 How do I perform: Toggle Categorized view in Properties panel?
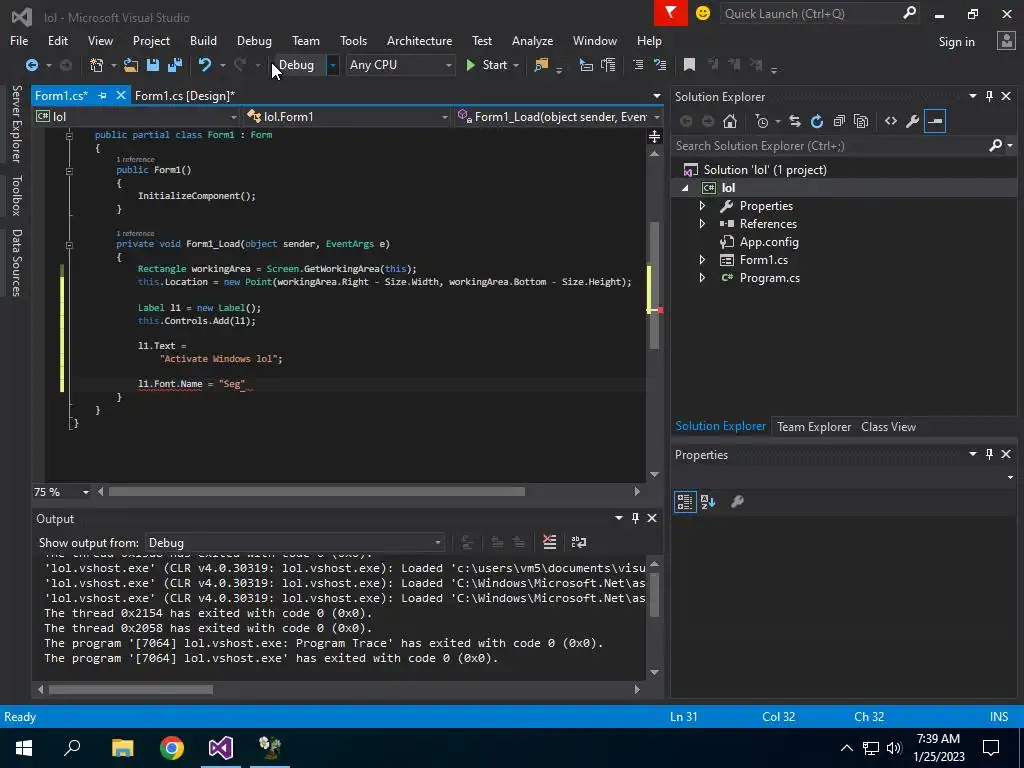point(684,502)
